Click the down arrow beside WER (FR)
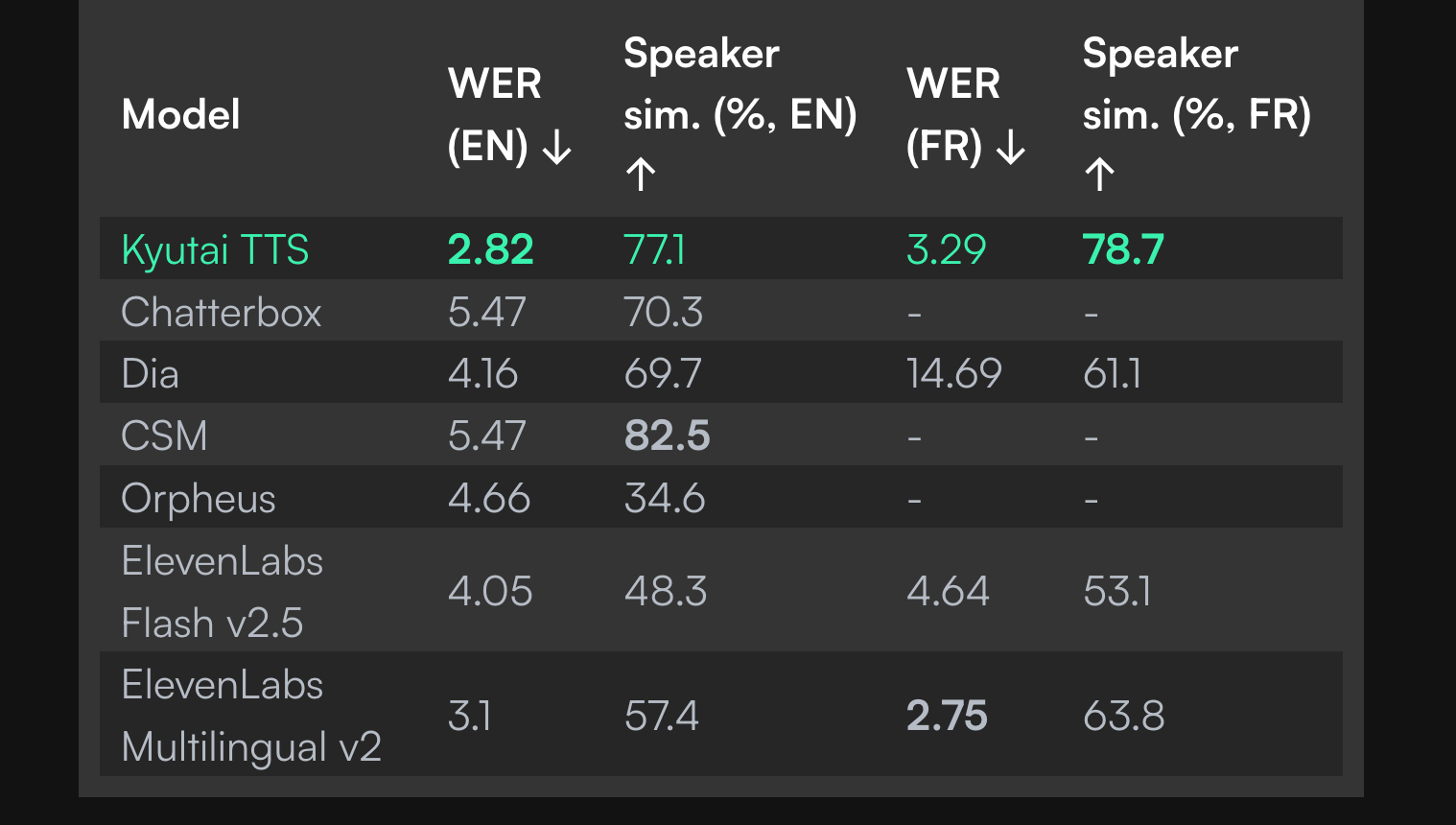Image resolution: width=1456 pixels, height=825 pixels. click(1011, 148)
